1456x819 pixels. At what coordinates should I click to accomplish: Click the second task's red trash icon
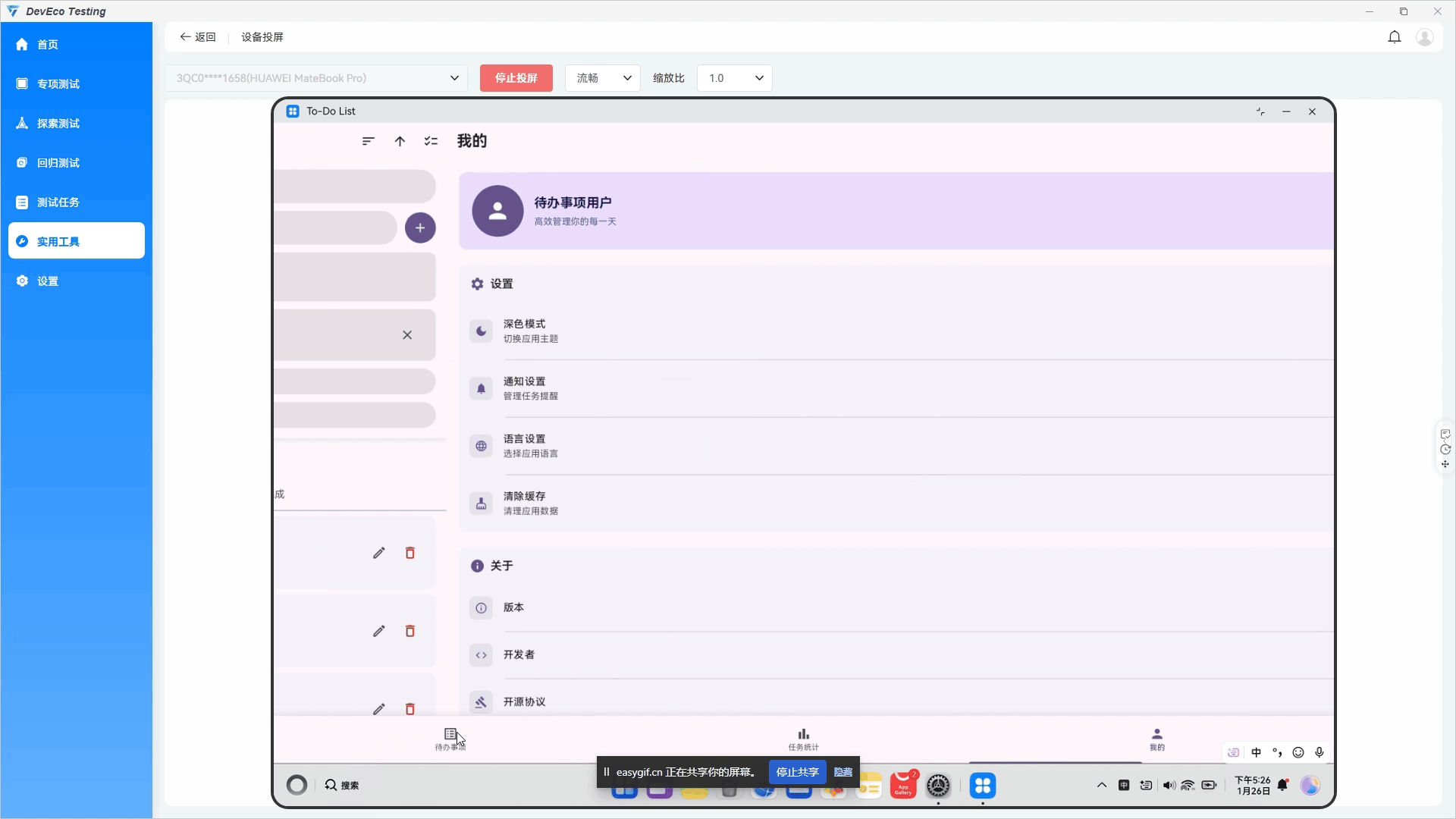point(410,631)
